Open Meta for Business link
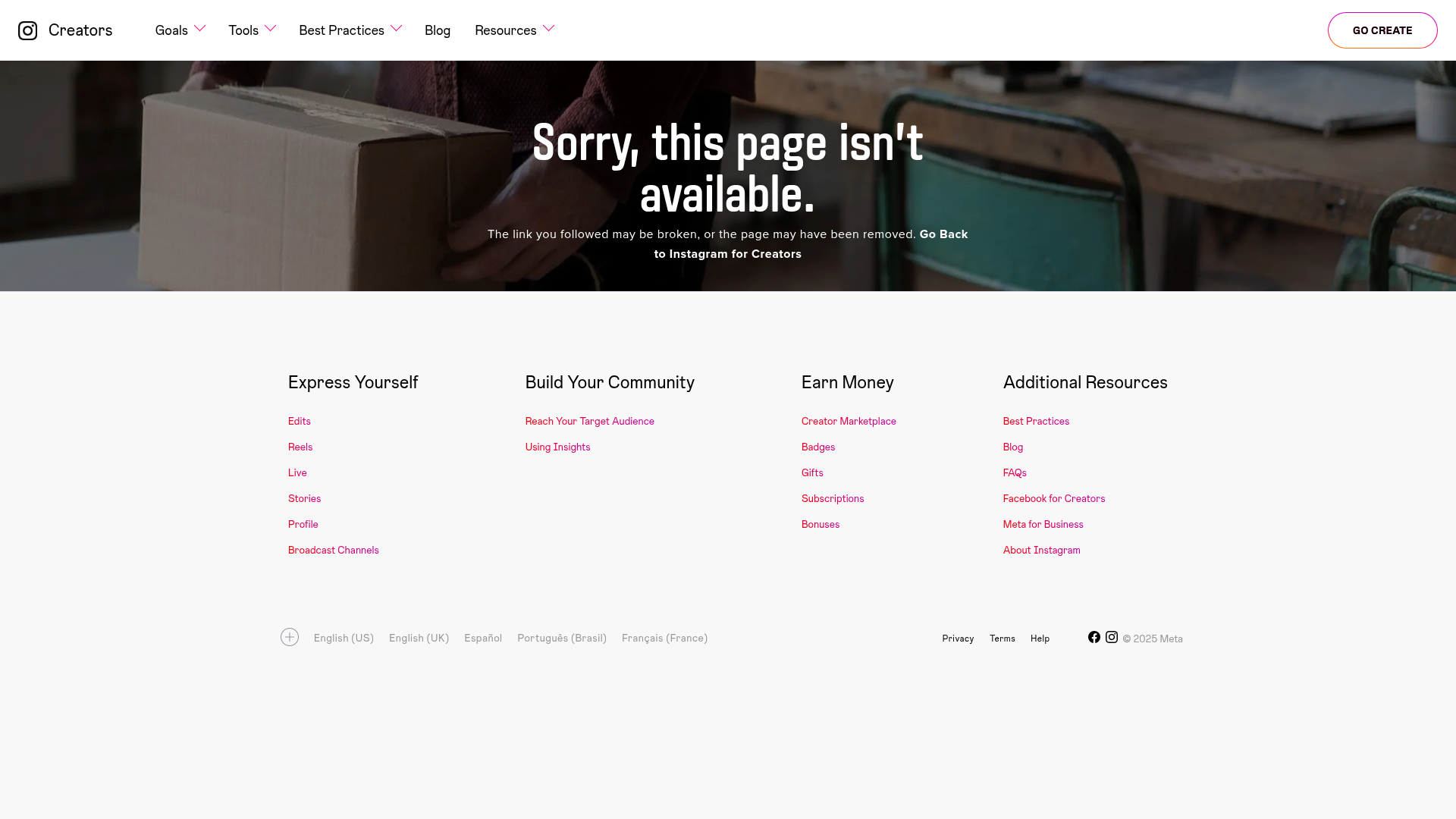The width and height of the screenshot is (1456, 819). click(1043, 524)
